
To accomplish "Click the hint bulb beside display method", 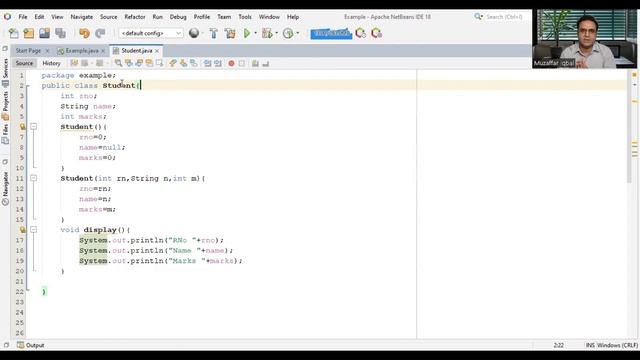I will [23, 230].
